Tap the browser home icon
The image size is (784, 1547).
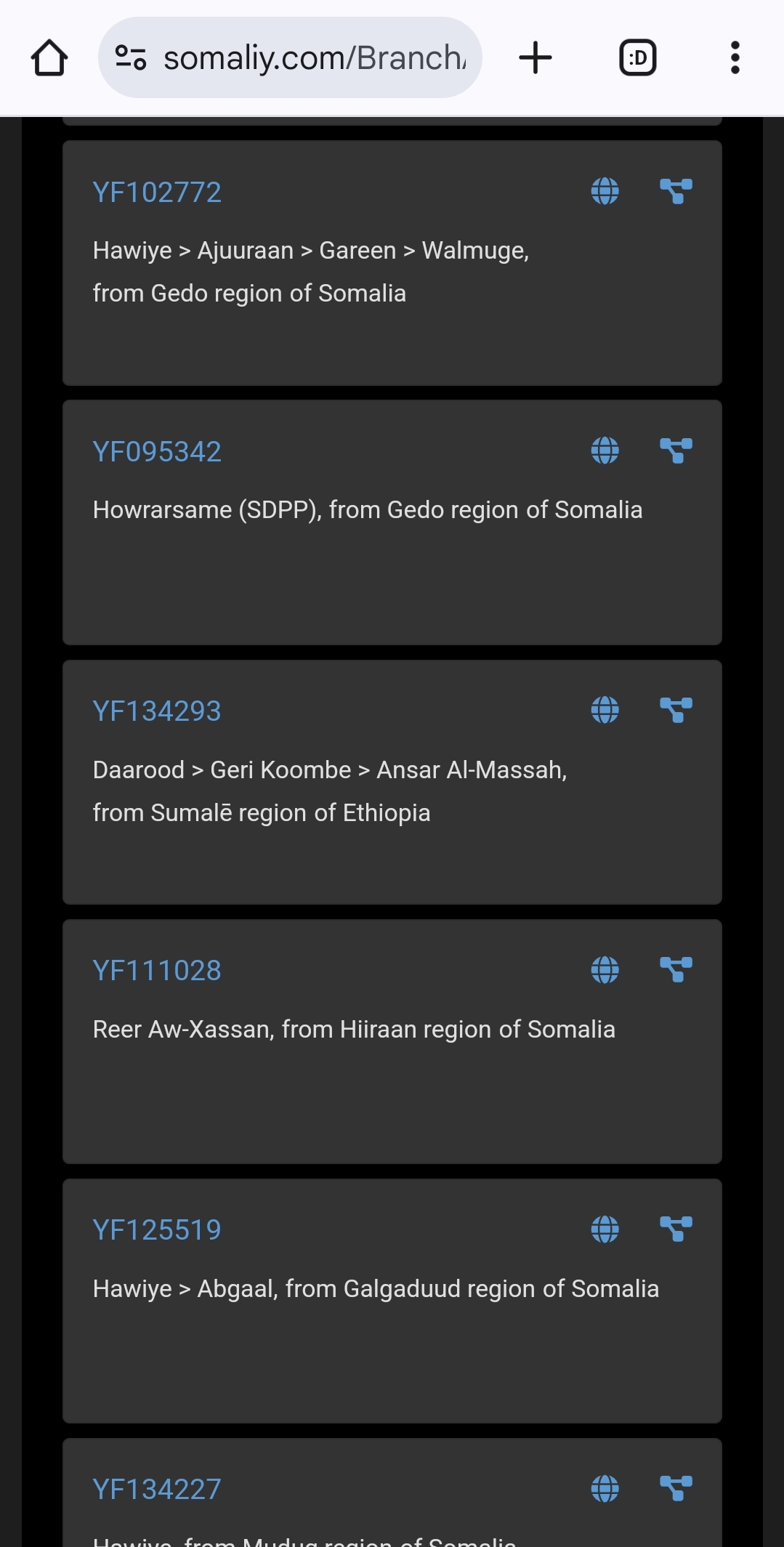(x=49, y=58)
